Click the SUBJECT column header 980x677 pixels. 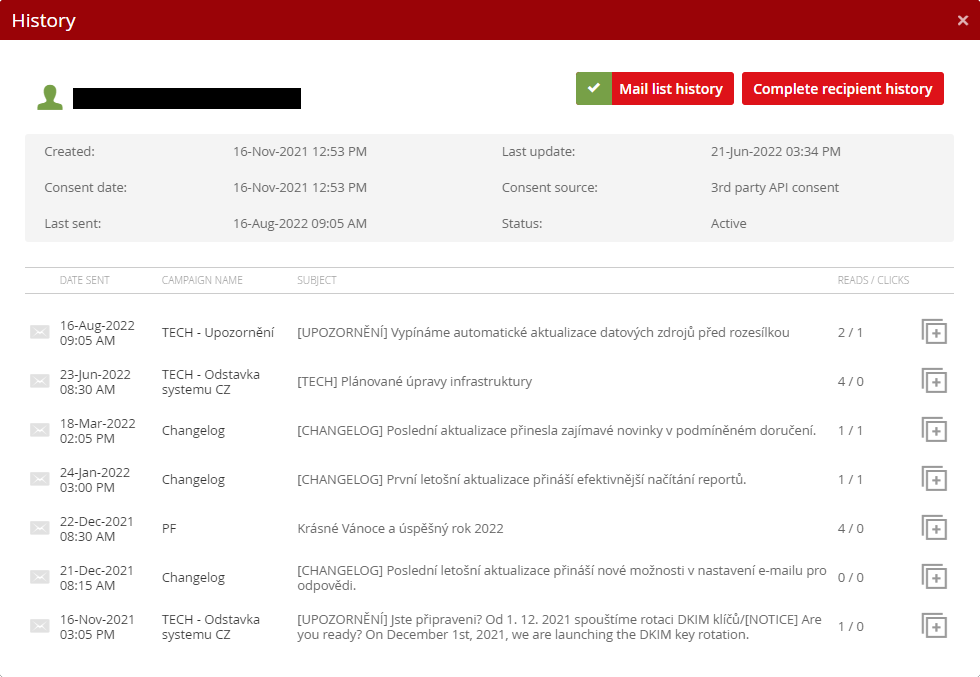pyautogui.click(x=317, y=280)
